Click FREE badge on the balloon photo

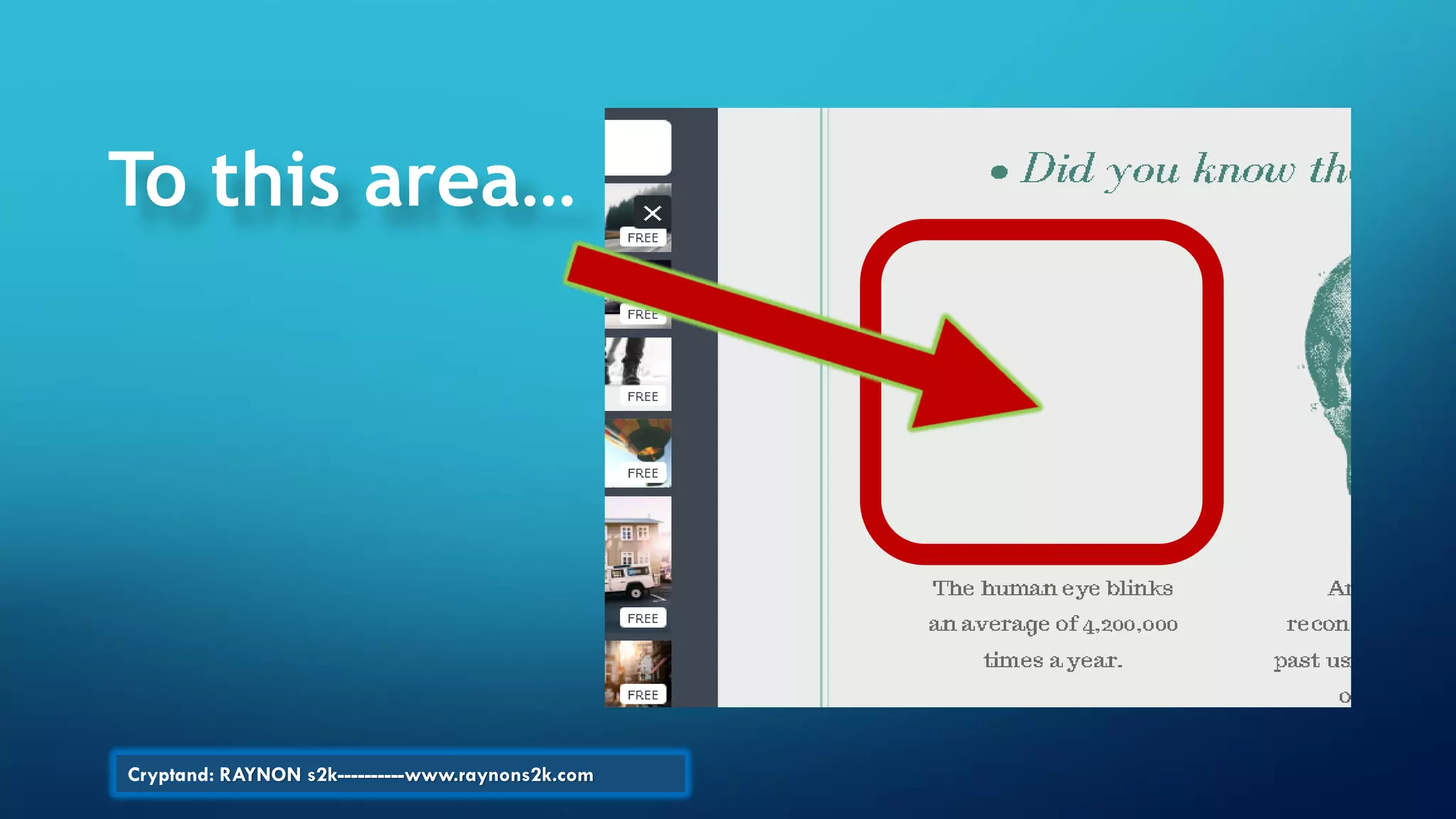(643, 473)
